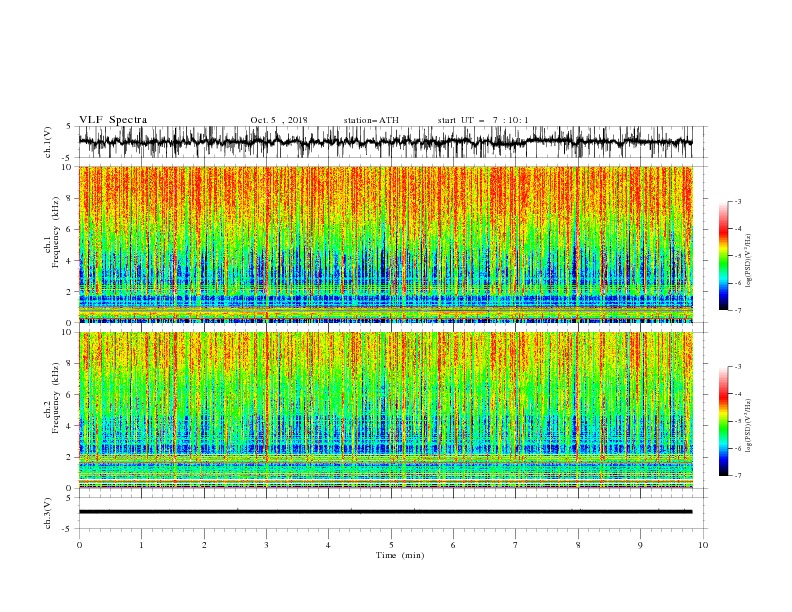Click the time axis tick label "6"
The height and width of the screenshot is (612, 792).
coord(453,545)
